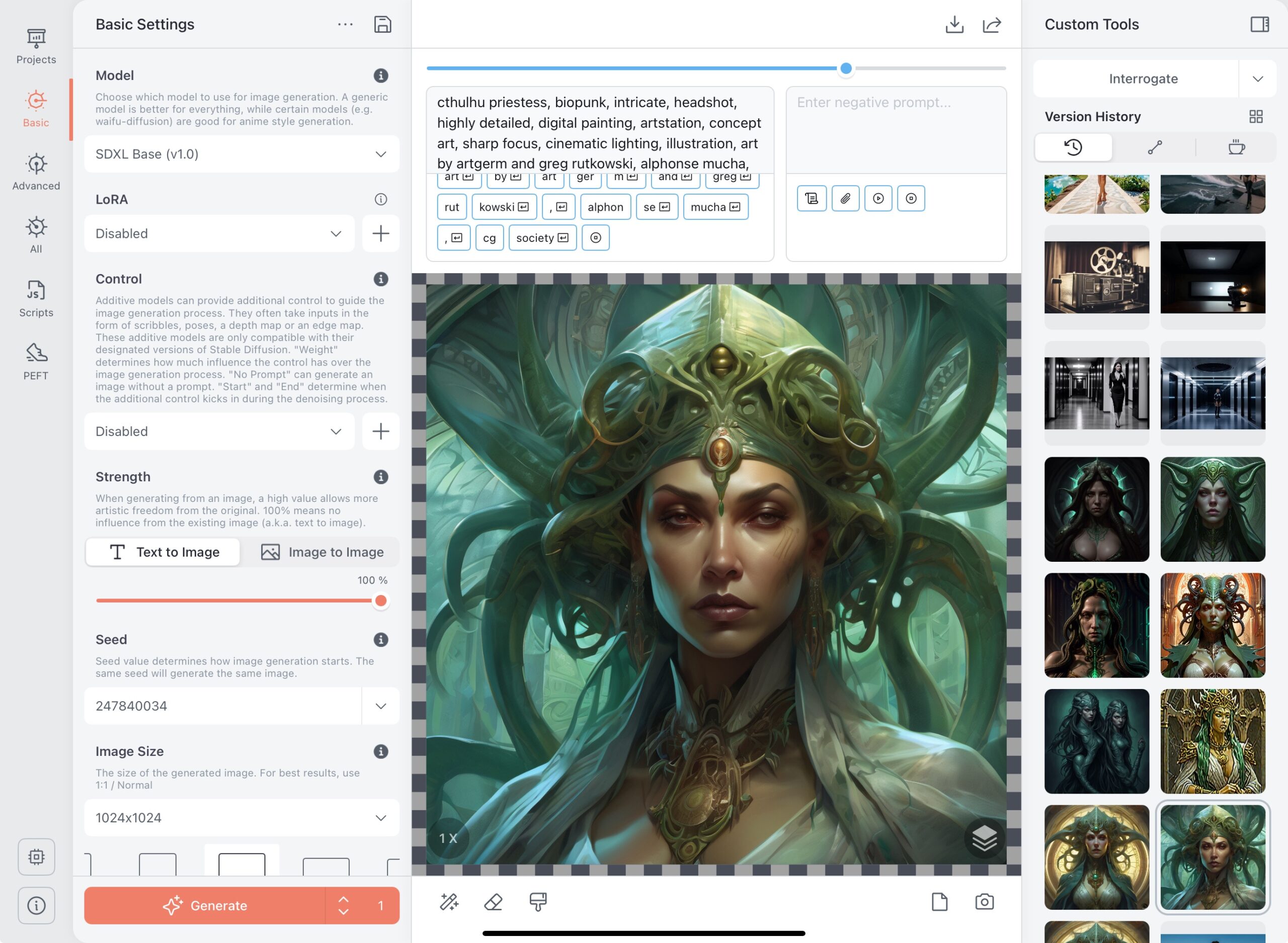Screen dimensions: 1288x943
Task: Select the magic wand tool
Action: [x=449, y=902]
